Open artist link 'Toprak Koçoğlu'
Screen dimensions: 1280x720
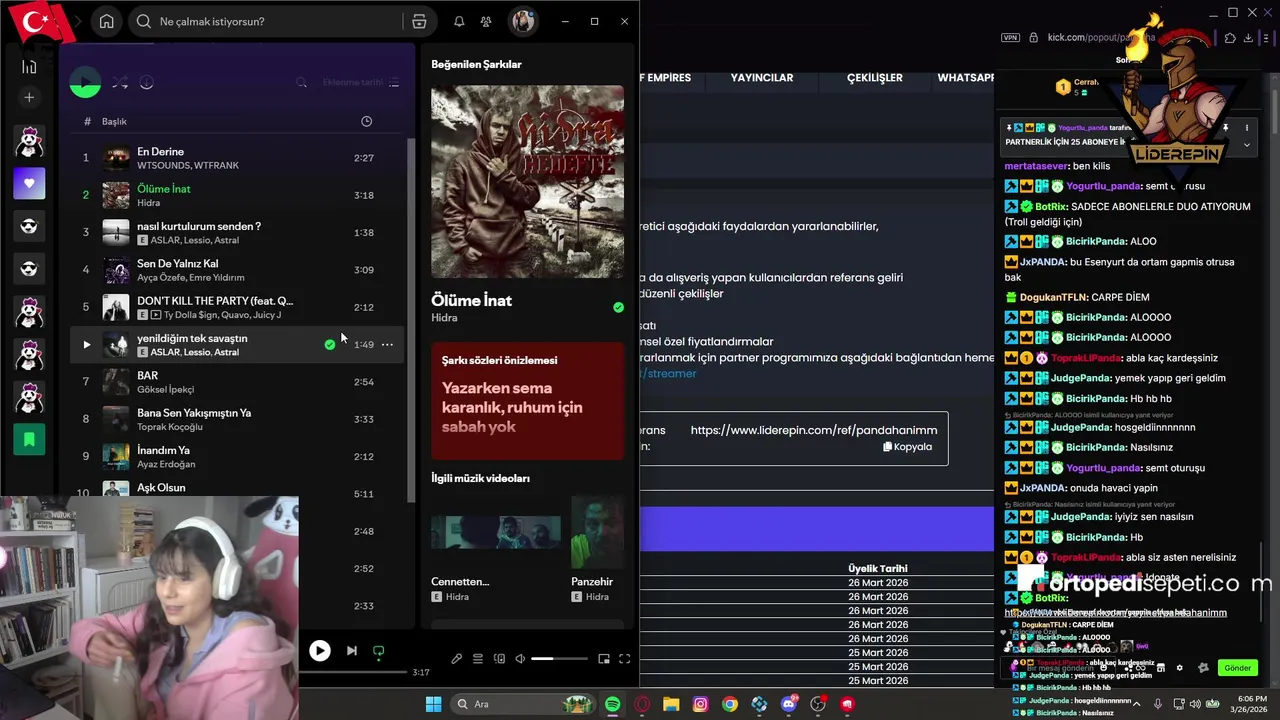click(170, 427)
